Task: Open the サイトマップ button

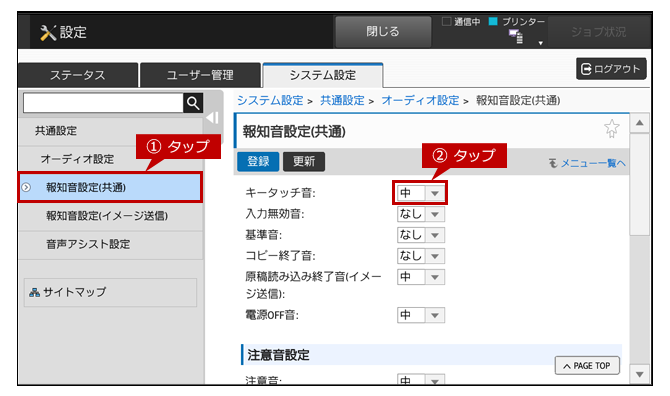Action: point(110,293)
